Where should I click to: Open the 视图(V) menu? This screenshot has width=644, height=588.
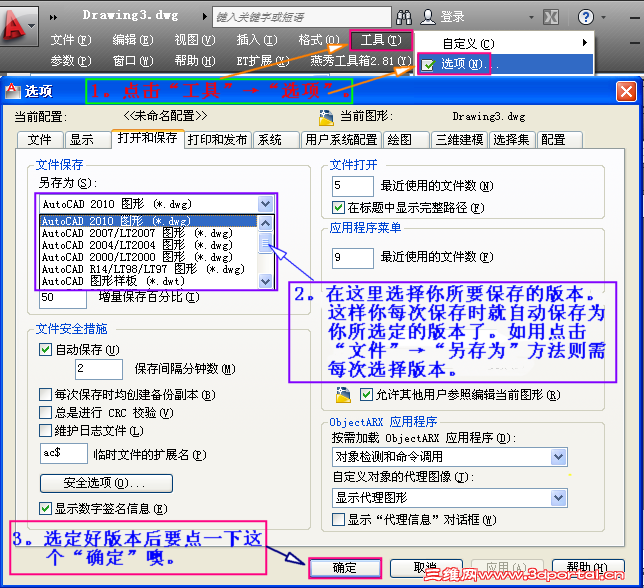(x=195, y=40)
